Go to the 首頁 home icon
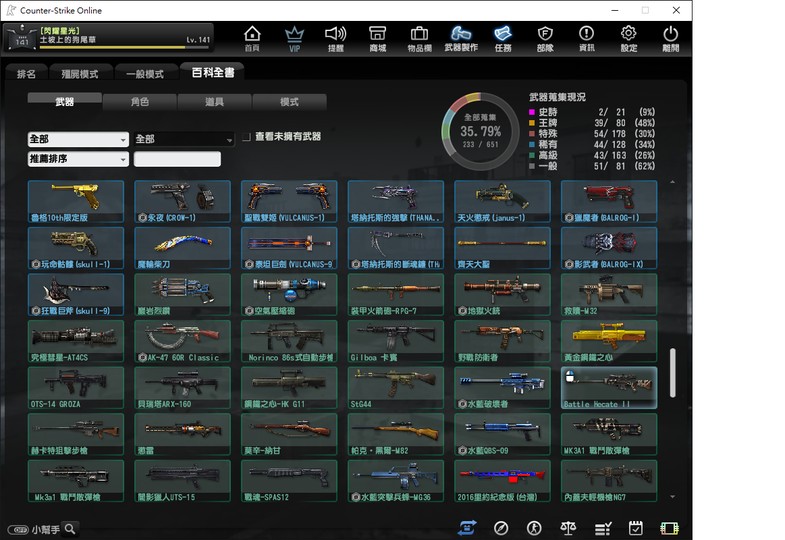This screenshot has height=540, width=785. [252, 39]
